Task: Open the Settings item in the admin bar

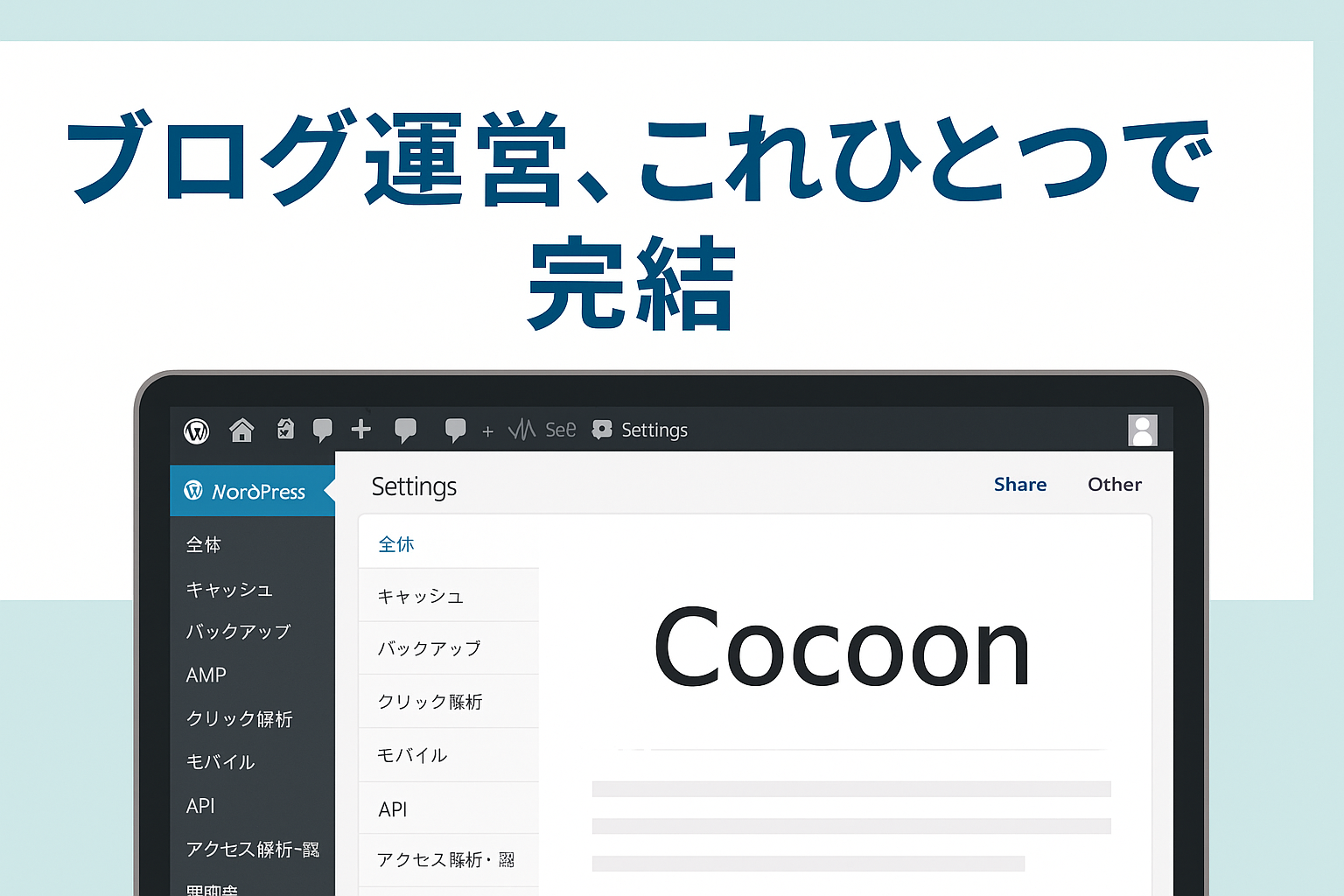Action: pyautogui.click(x=640, y=430)
